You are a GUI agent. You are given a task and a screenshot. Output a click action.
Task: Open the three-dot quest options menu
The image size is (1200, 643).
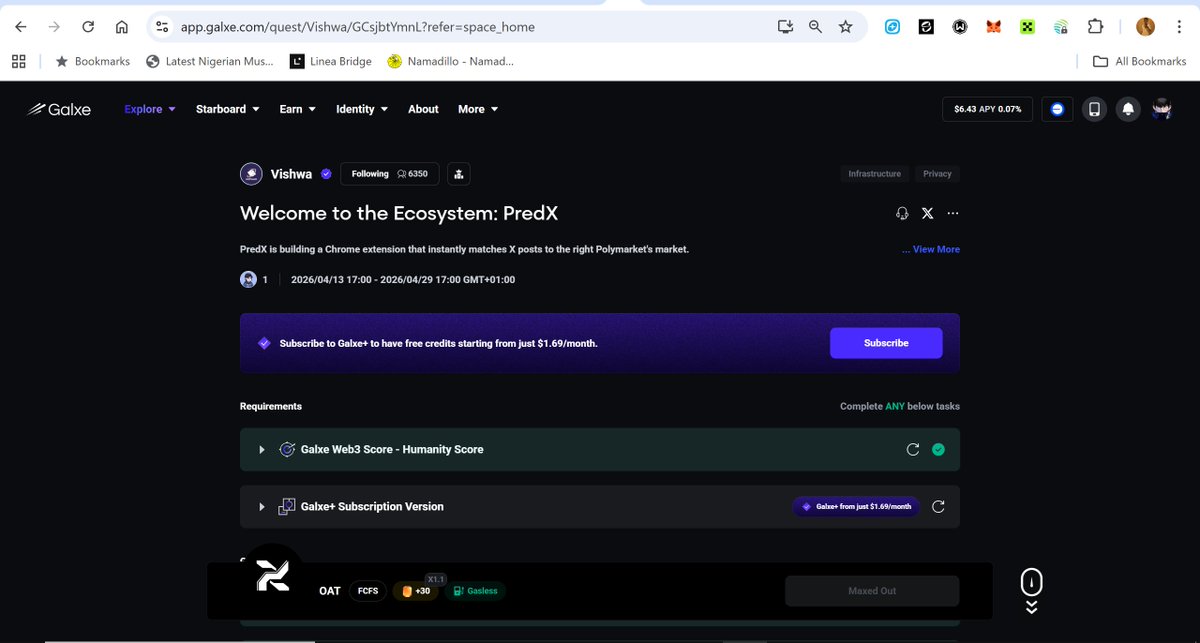(x=952, y=213)
